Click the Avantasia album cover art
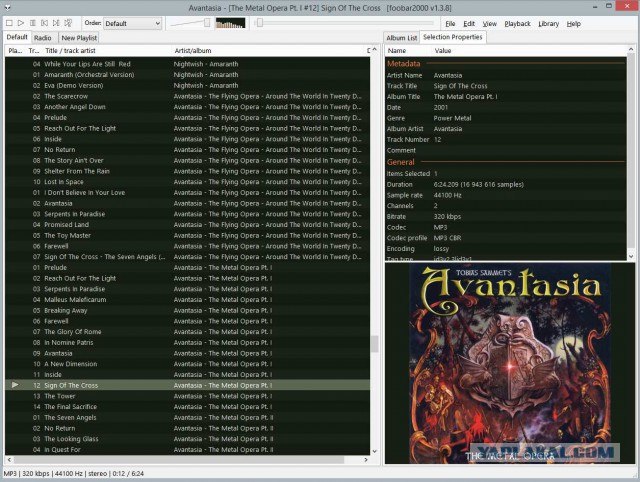This screenshot has height=482, width=640. [x=510, y=363]
